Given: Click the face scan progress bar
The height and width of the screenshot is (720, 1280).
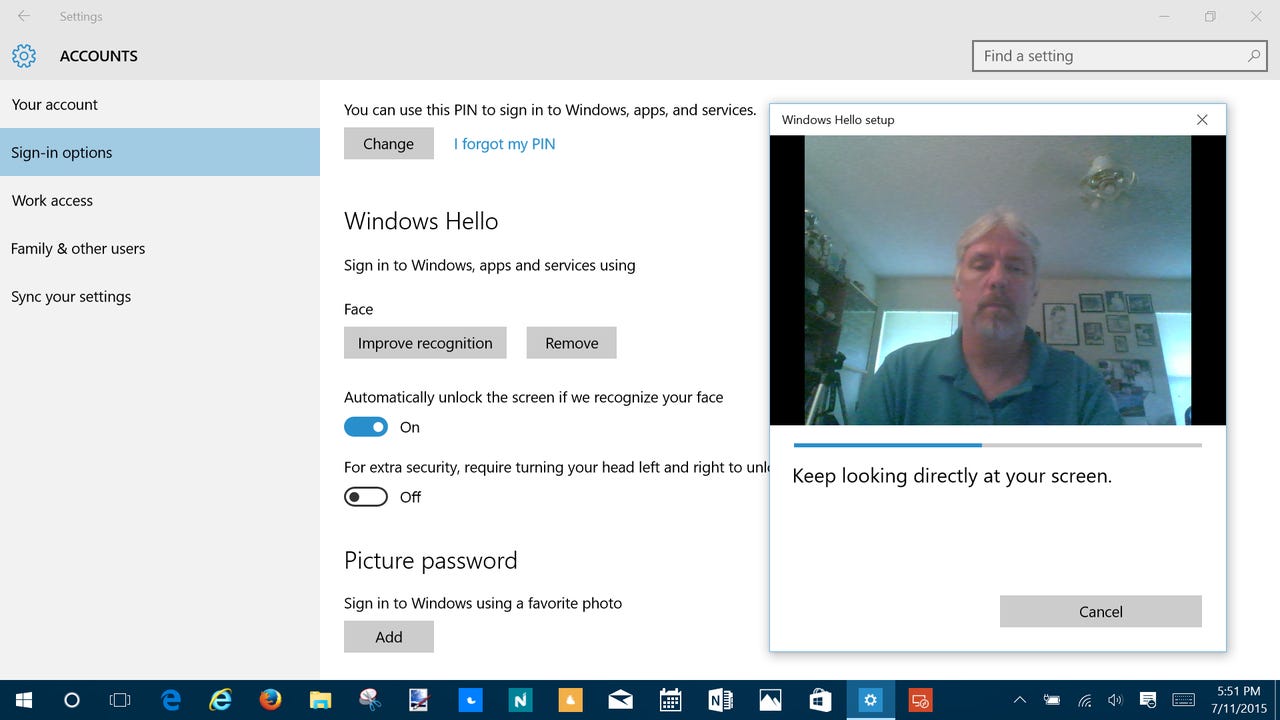Looking at the screenshot, I should coord(997,445).
